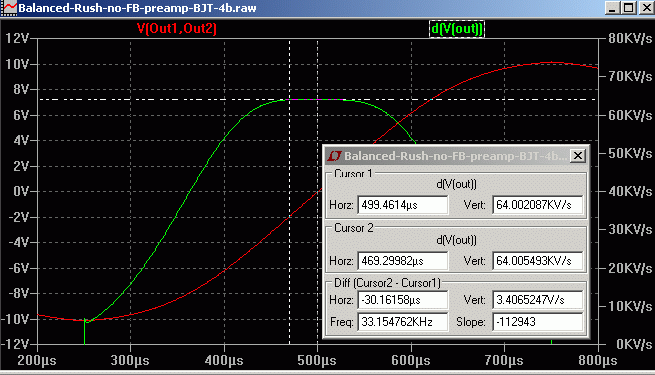655x375 pixels.
Task: Click Cursor 1 Vert field 64.002087KV/s
Action: click(x=538, y=205)
